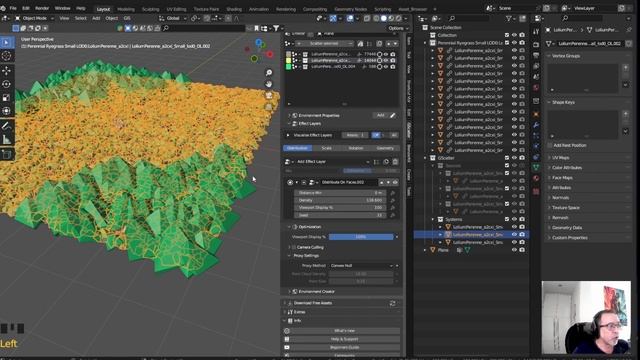The width and height of the screenshot is (640, 360).
Task: Open the Global transform orientation dropdown
Action: click(x=173, y=18)
